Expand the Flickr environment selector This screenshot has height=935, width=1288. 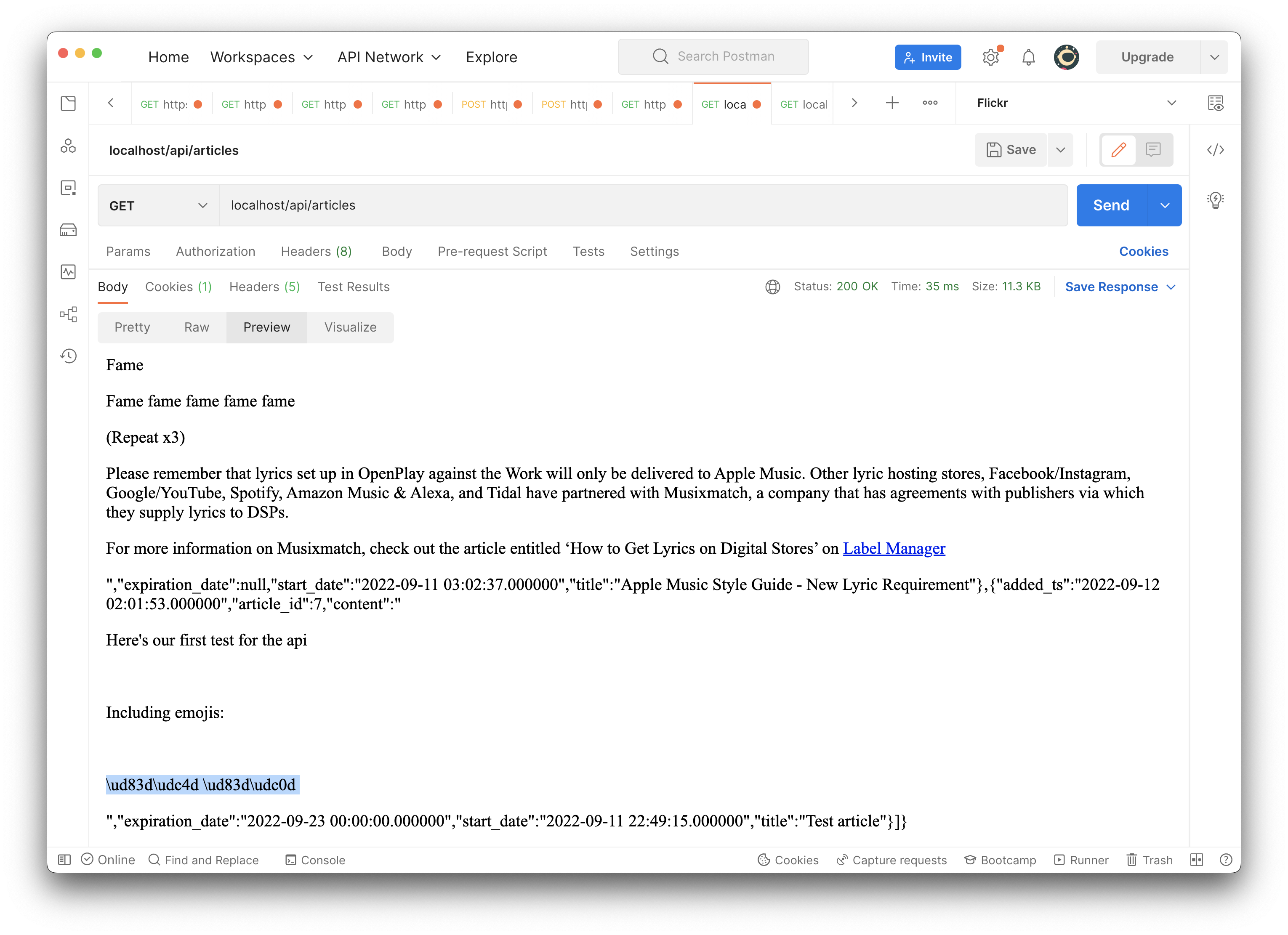pos(1171,104)
